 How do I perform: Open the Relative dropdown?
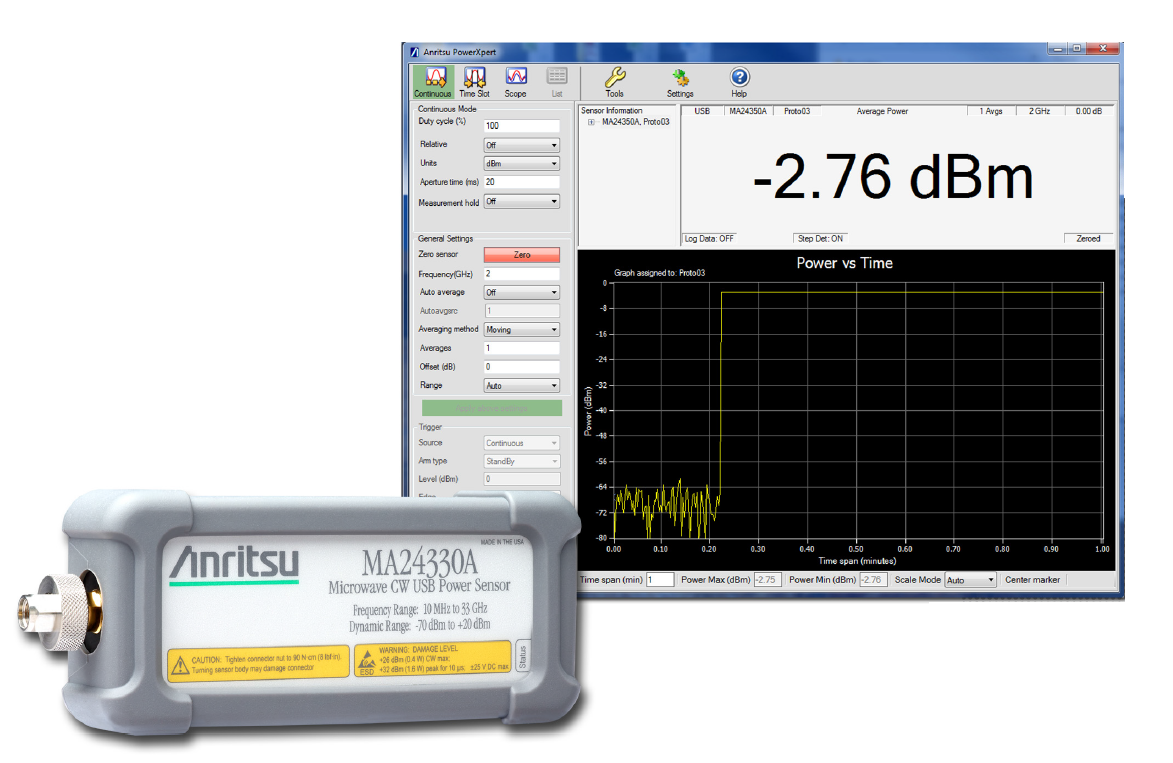click(x=521, y=145)
